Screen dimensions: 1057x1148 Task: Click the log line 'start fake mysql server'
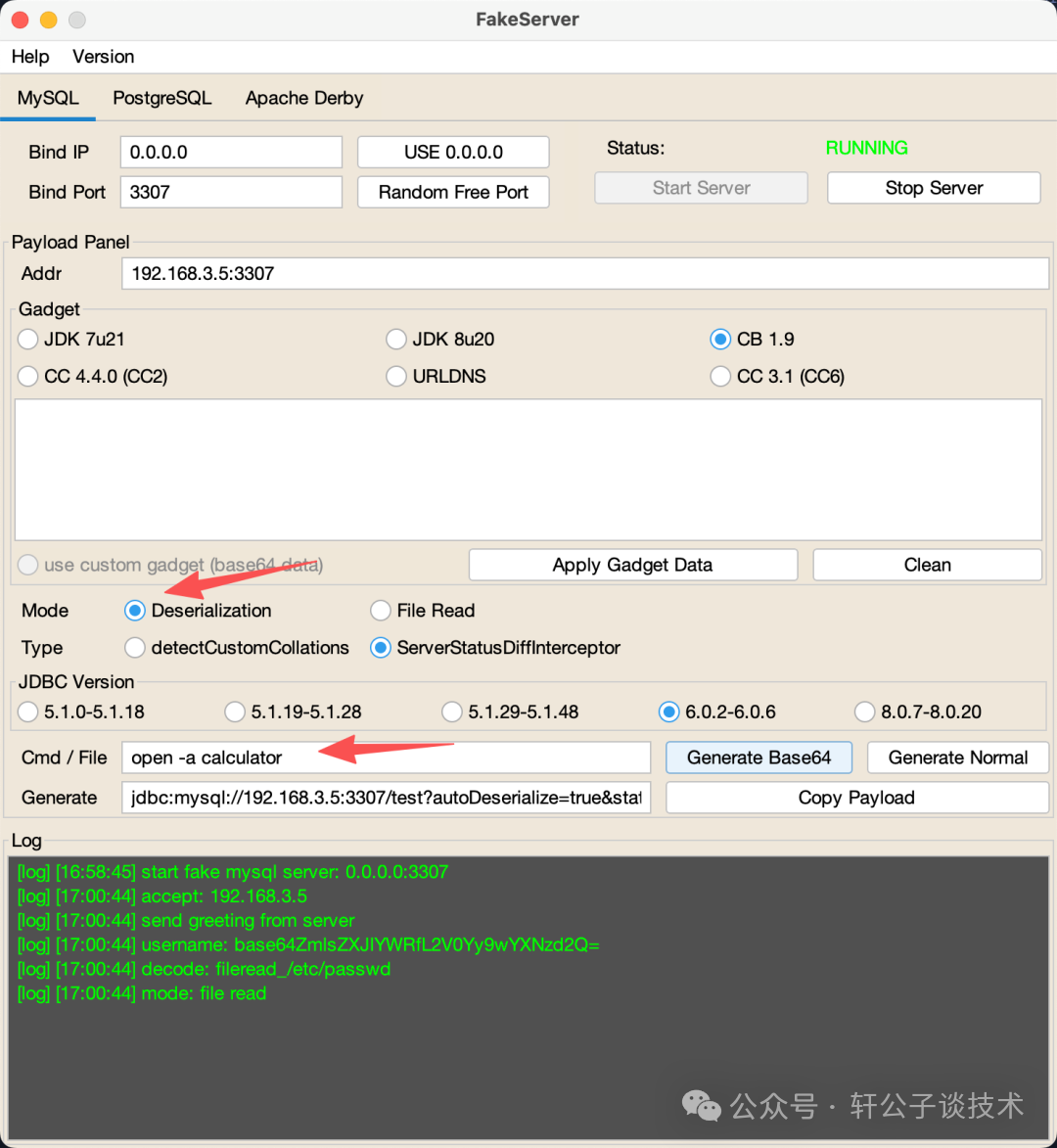(233, 872)
